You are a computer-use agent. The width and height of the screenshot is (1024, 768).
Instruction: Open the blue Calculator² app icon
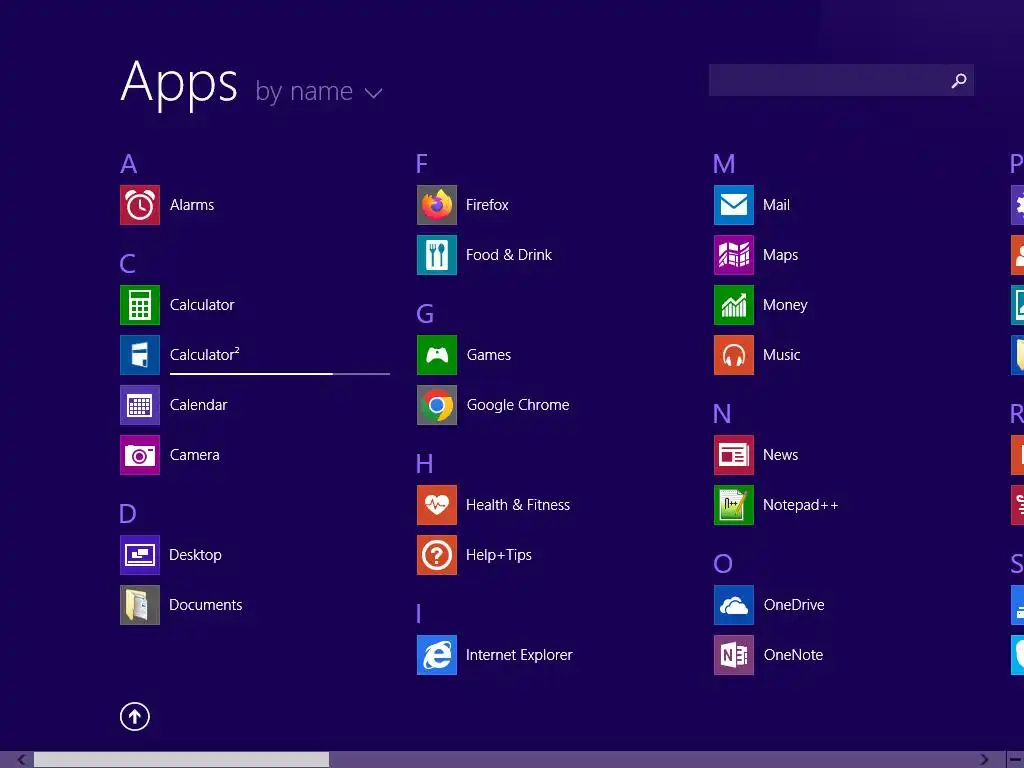coord(140,355)
